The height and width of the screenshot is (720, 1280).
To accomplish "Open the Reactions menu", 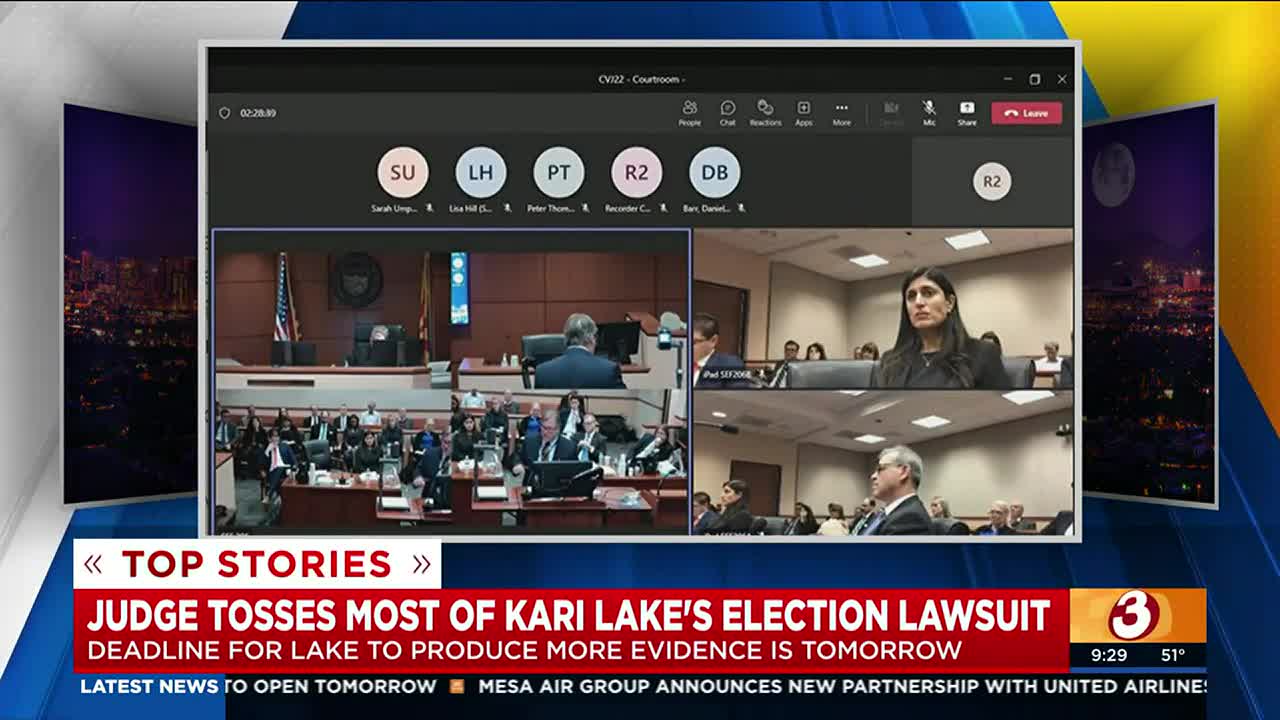I will point(765,112).
